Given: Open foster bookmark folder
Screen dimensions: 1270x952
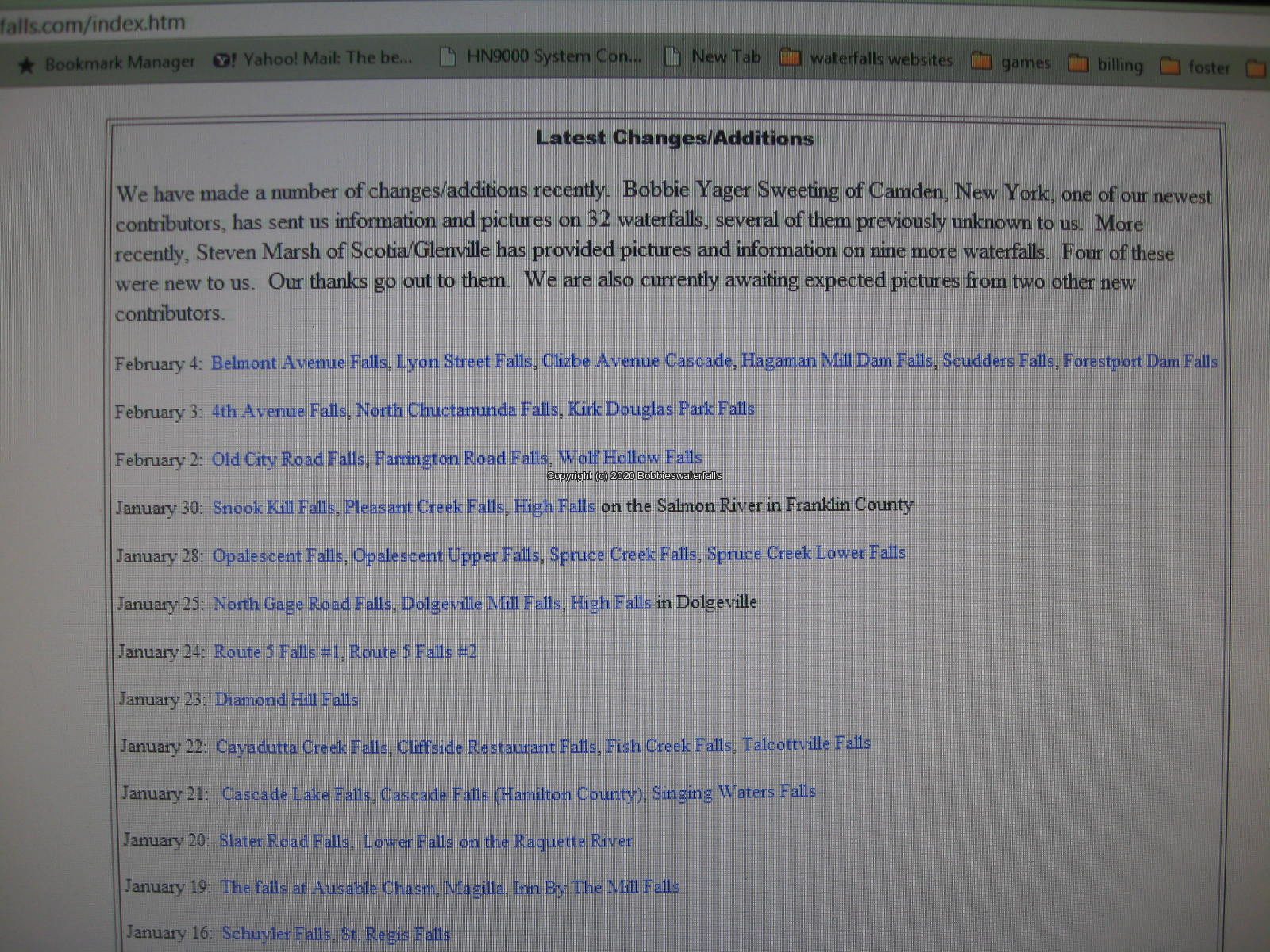Looking at the screenshot, I should 1195,67.
